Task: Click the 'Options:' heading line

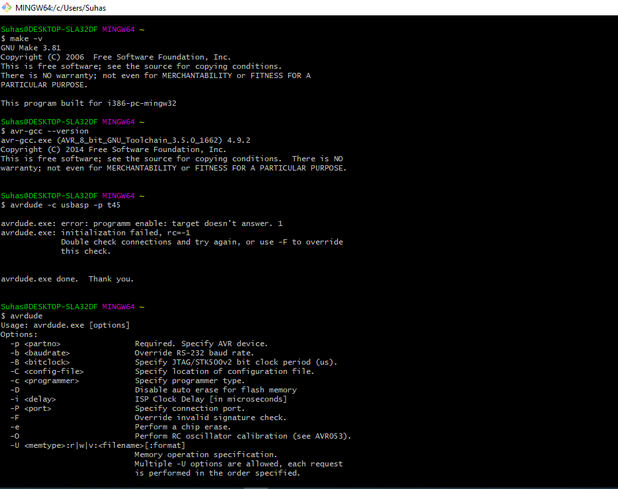Action: (x=19, y=335)
